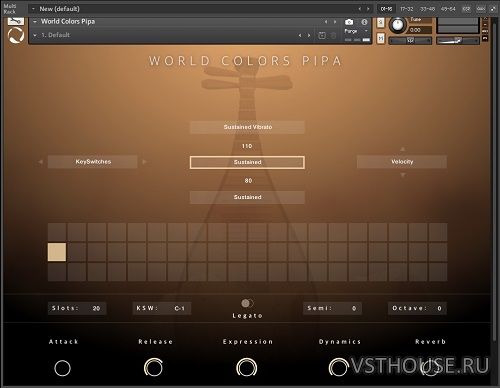The image size is (500, 388).
Task: Adjust the pan slider under the Tune knob
Action: pos(410,41)
